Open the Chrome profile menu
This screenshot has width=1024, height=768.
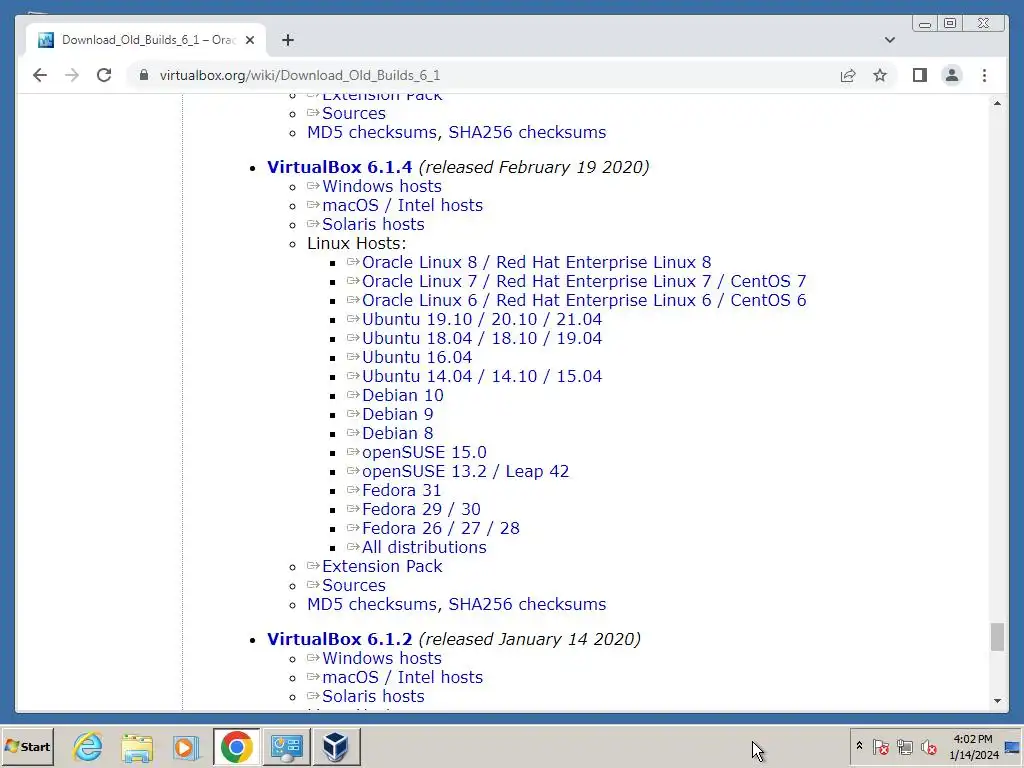[x=952, y=75]
